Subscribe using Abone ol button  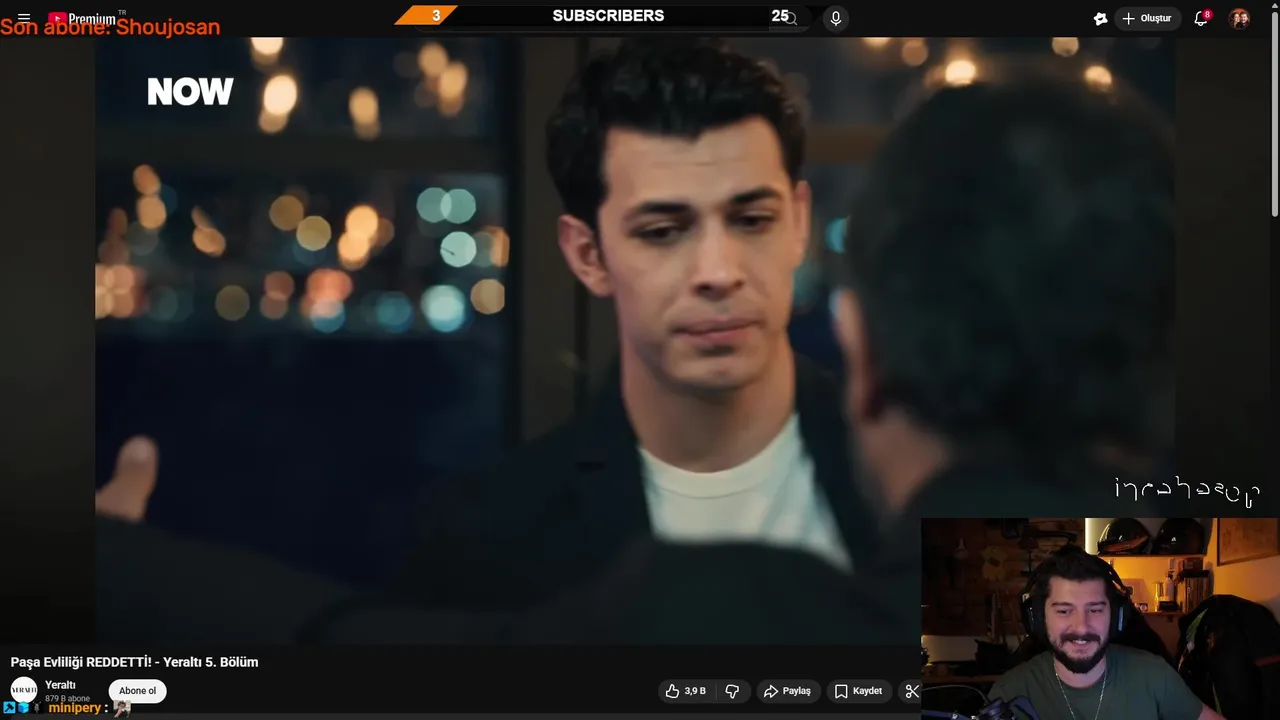tap(138, 691)
